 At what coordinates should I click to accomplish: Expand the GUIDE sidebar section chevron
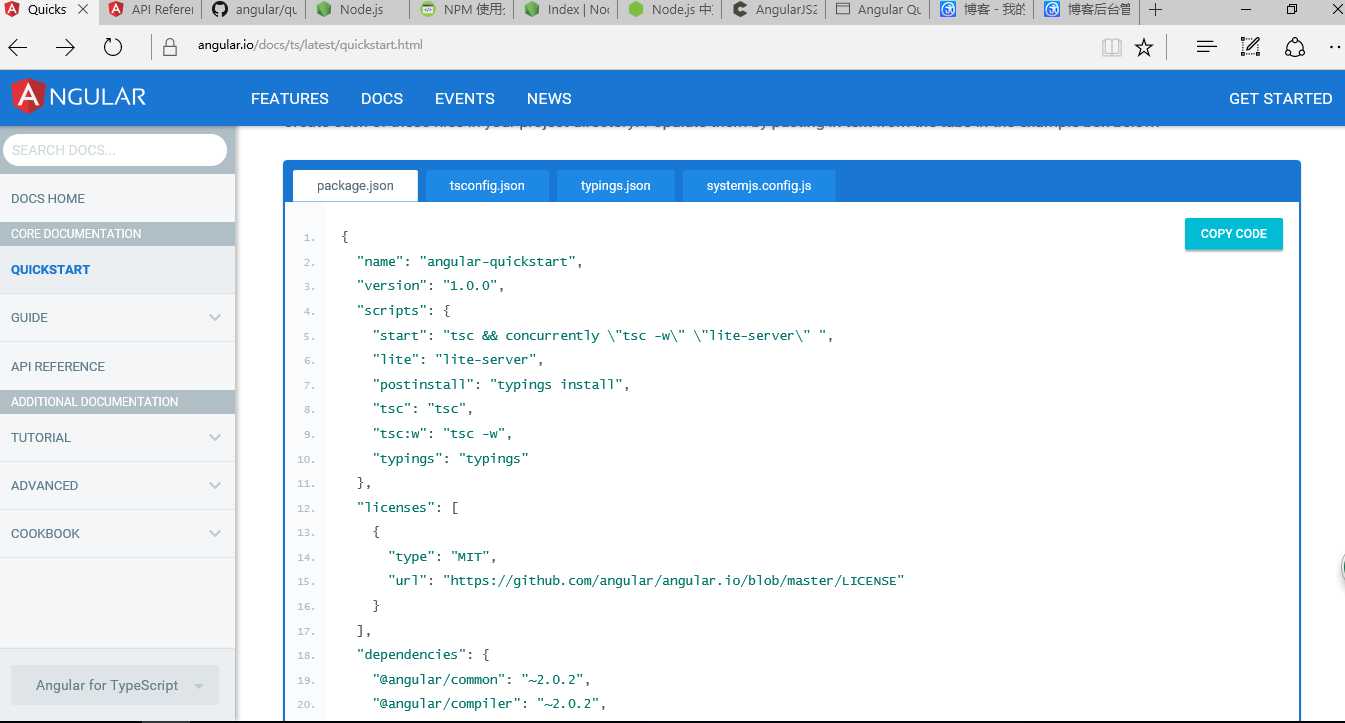click(215, 318)
